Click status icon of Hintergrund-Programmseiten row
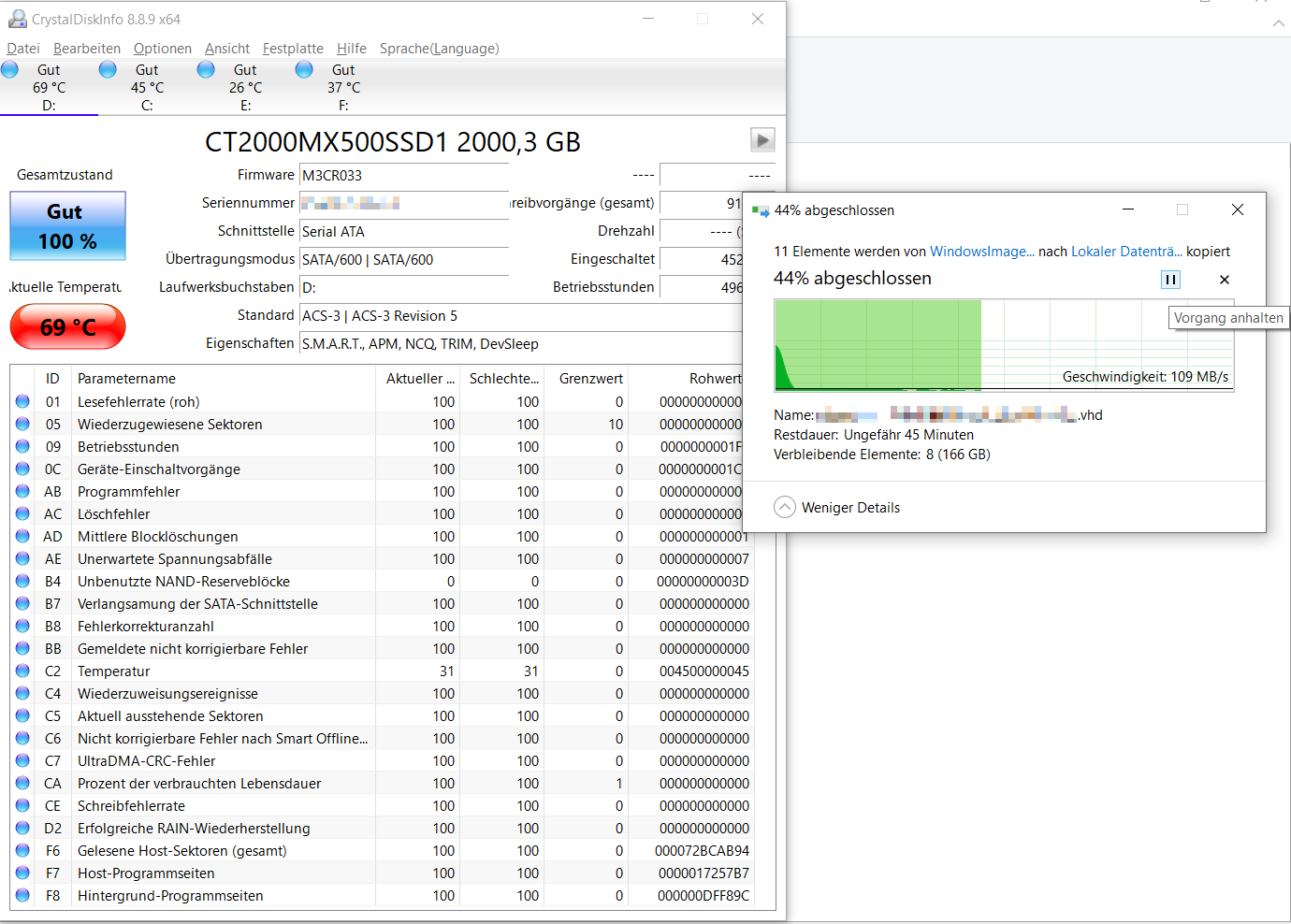This screenshot has height=924, width=1291. tap(22, 895)
